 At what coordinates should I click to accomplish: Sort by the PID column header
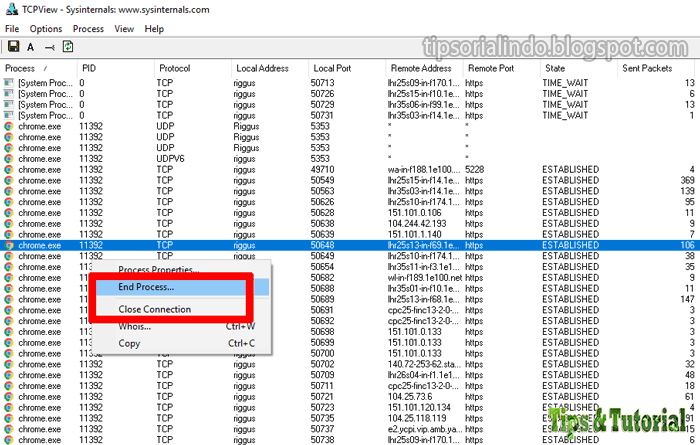pyautogui.click(x=116, y=68)
